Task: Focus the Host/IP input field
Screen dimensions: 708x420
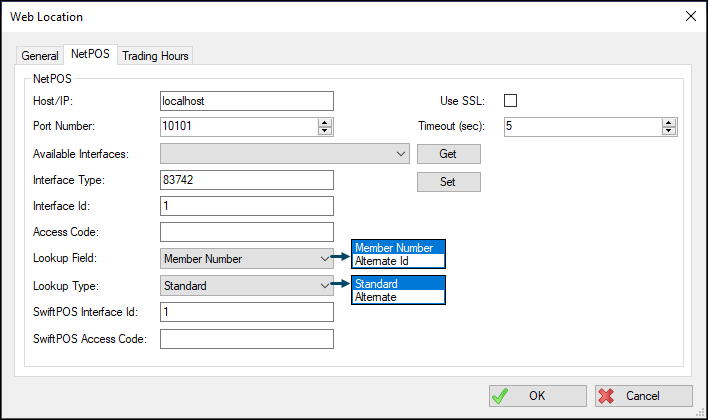Action: click(247, 101)
